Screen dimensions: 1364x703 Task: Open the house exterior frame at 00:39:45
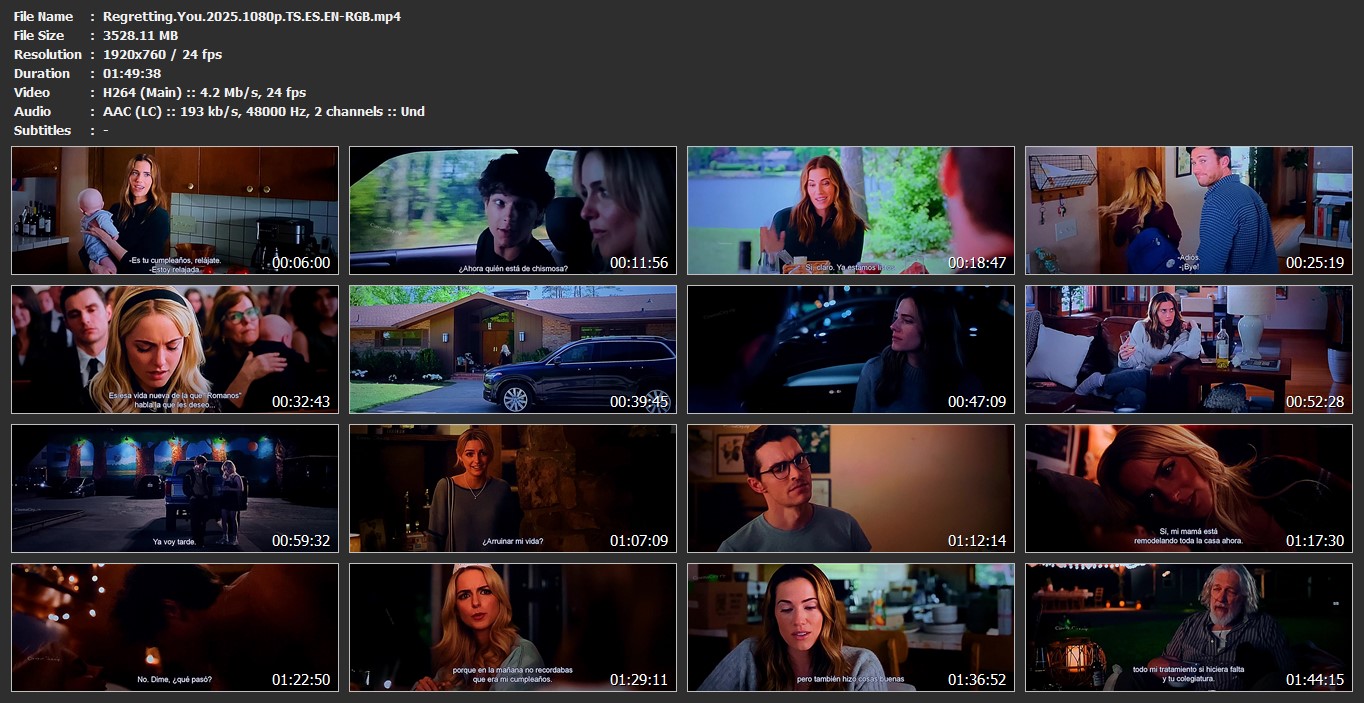(513, 350)
